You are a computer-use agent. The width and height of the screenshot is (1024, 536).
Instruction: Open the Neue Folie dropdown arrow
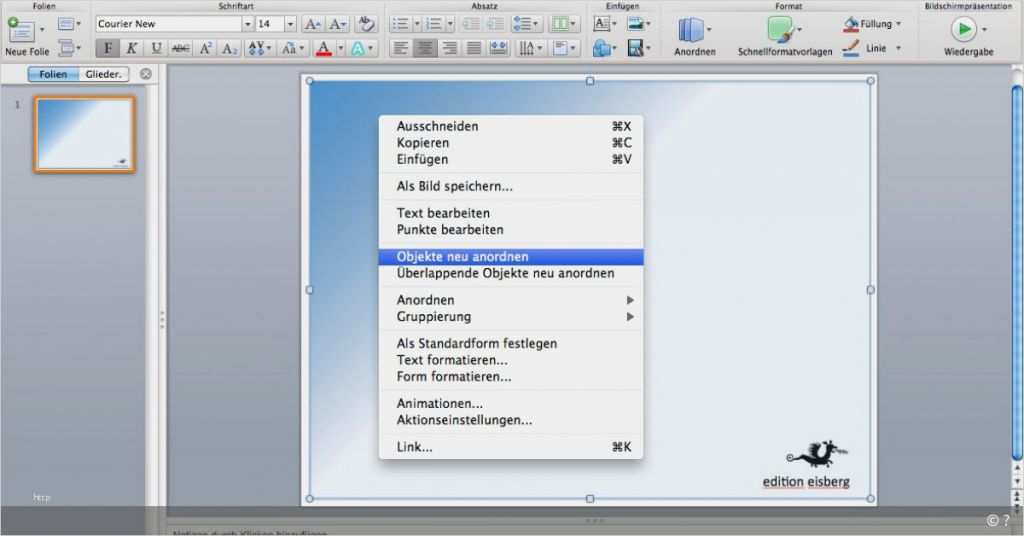click(x=42, y=29)
